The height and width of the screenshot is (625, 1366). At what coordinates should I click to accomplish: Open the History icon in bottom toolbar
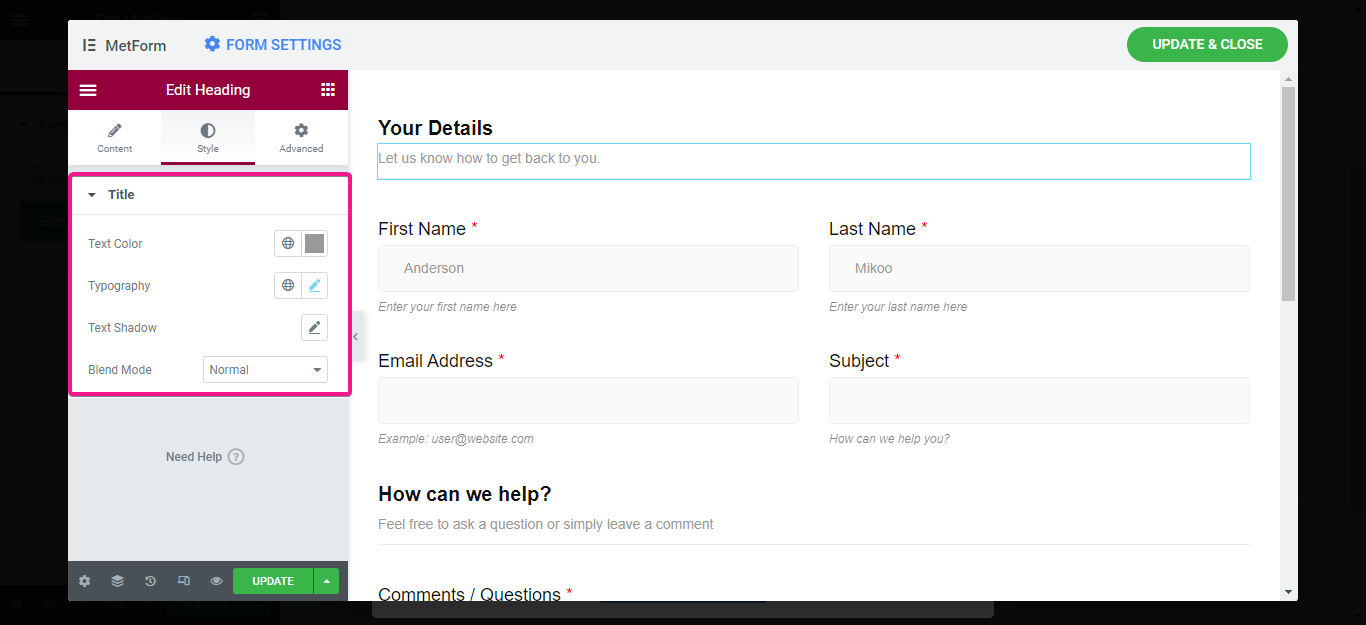pos(150,581)
